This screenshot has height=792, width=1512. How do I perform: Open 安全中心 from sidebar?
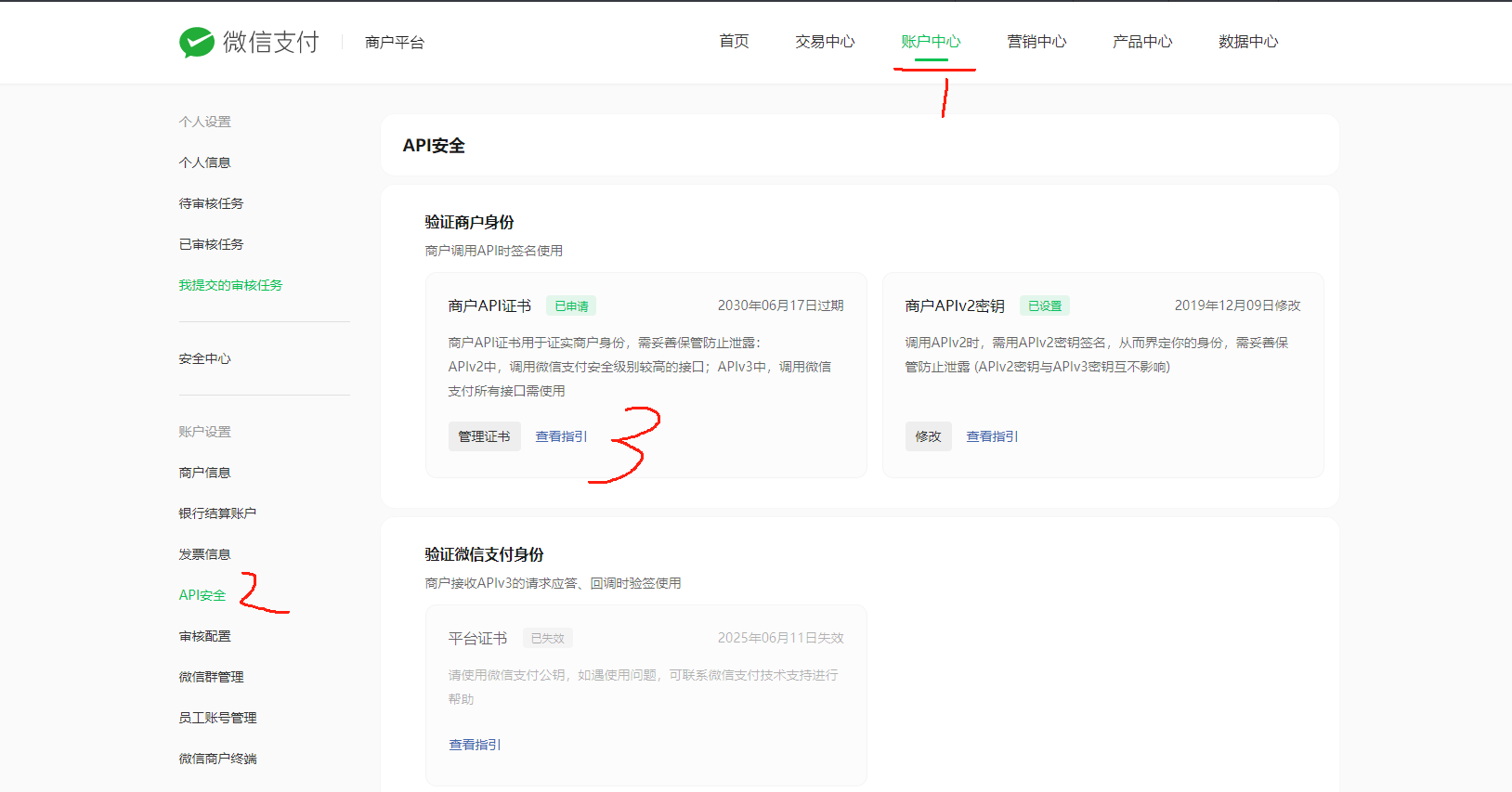point(204,358)
